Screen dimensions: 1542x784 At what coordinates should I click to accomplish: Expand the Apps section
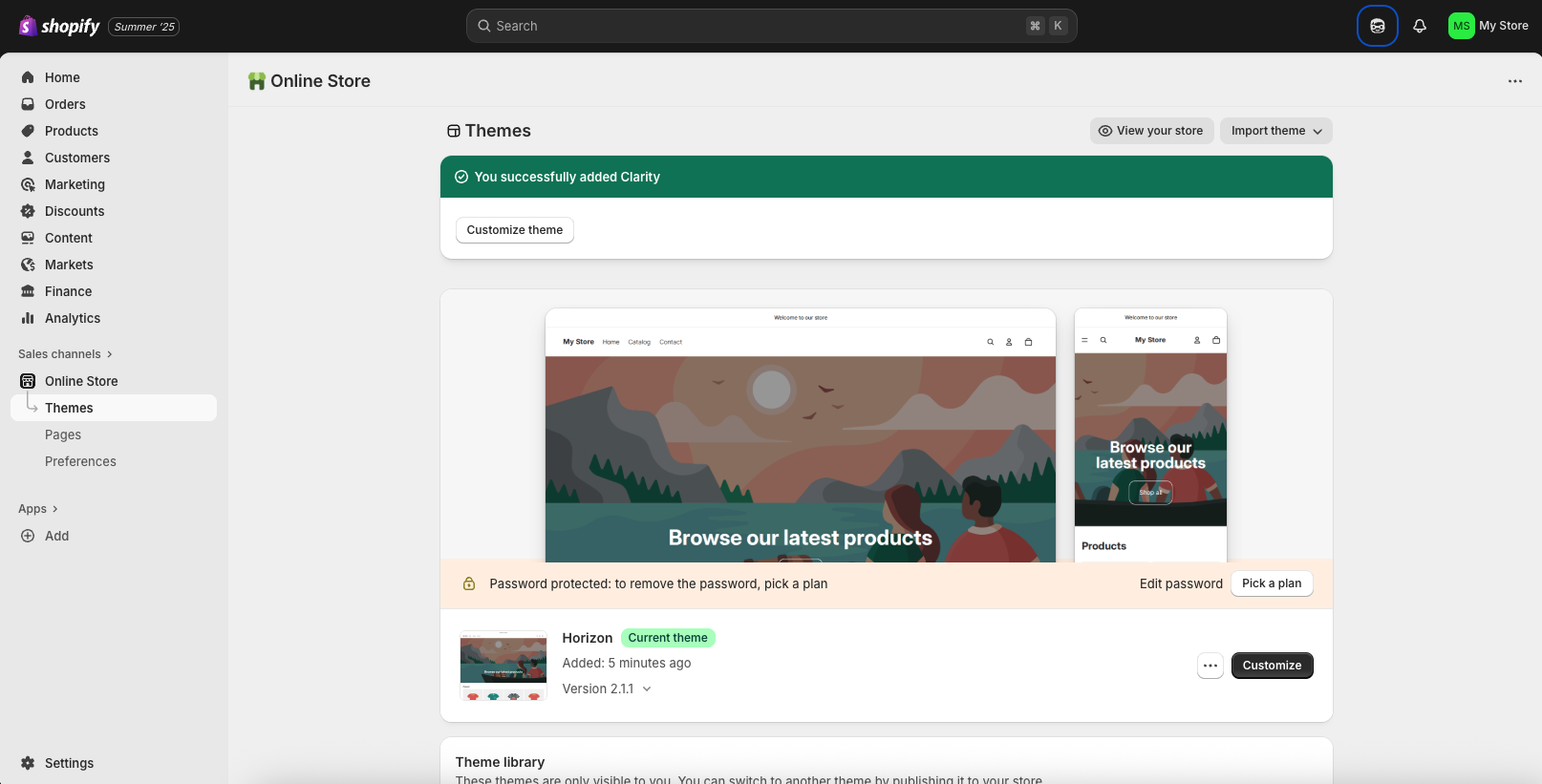[38, 509]
